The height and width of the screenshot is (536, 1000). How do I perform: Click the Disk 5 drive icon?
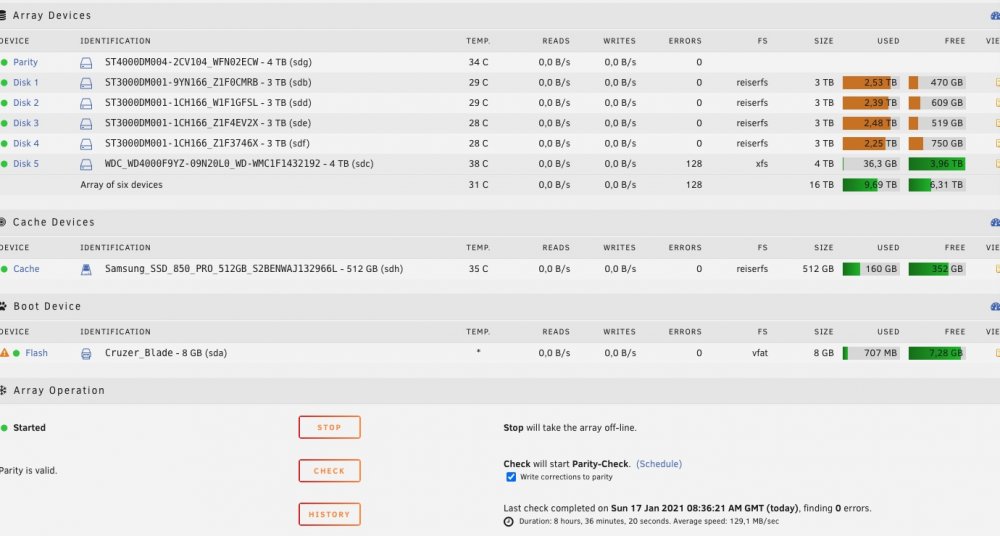pyautogui.click(x=86, y=165)
